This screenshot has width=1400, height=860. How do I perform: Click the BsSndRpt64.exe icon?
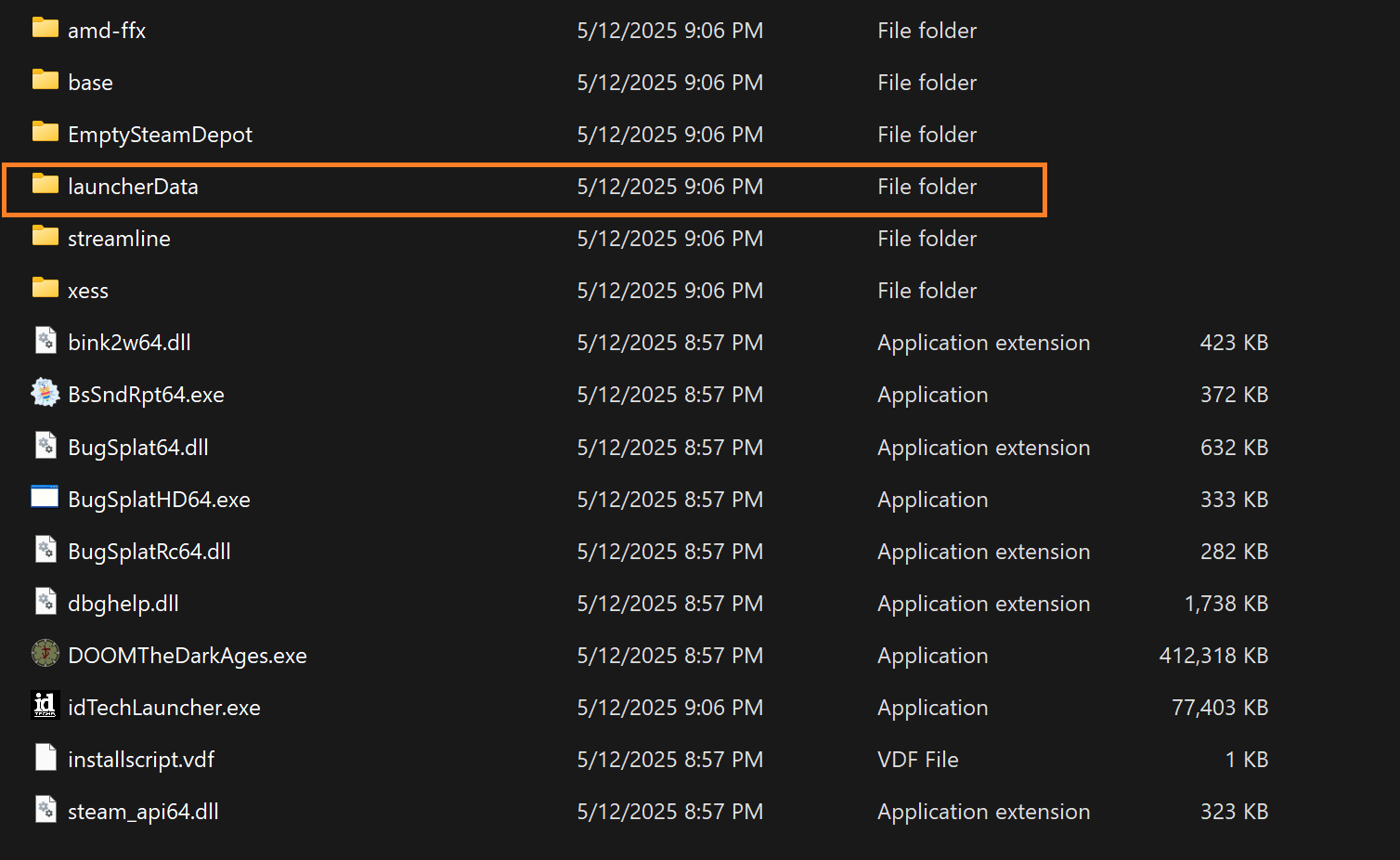[45, 393]
